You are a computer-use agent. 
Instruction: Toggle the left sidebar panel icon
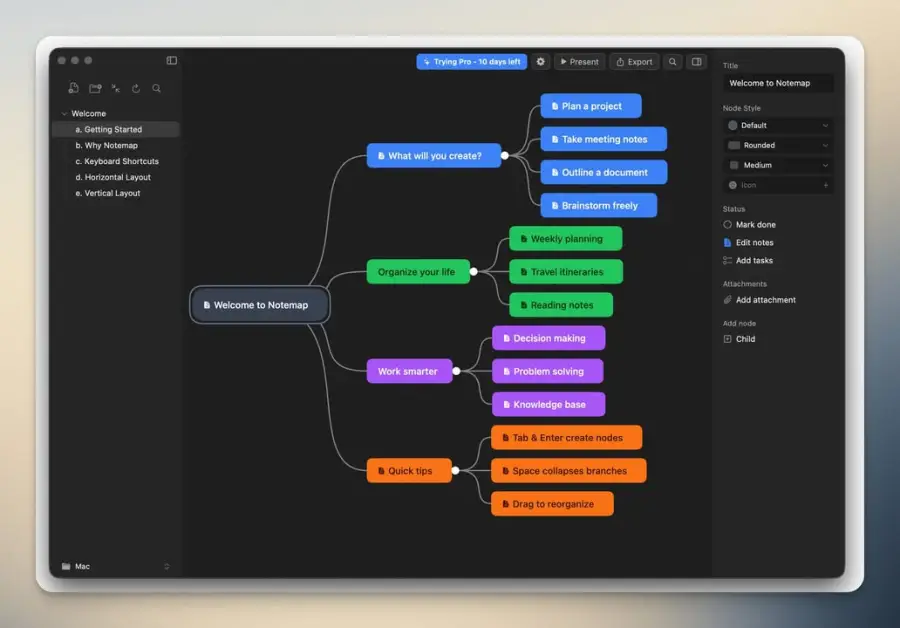(172, 60)
